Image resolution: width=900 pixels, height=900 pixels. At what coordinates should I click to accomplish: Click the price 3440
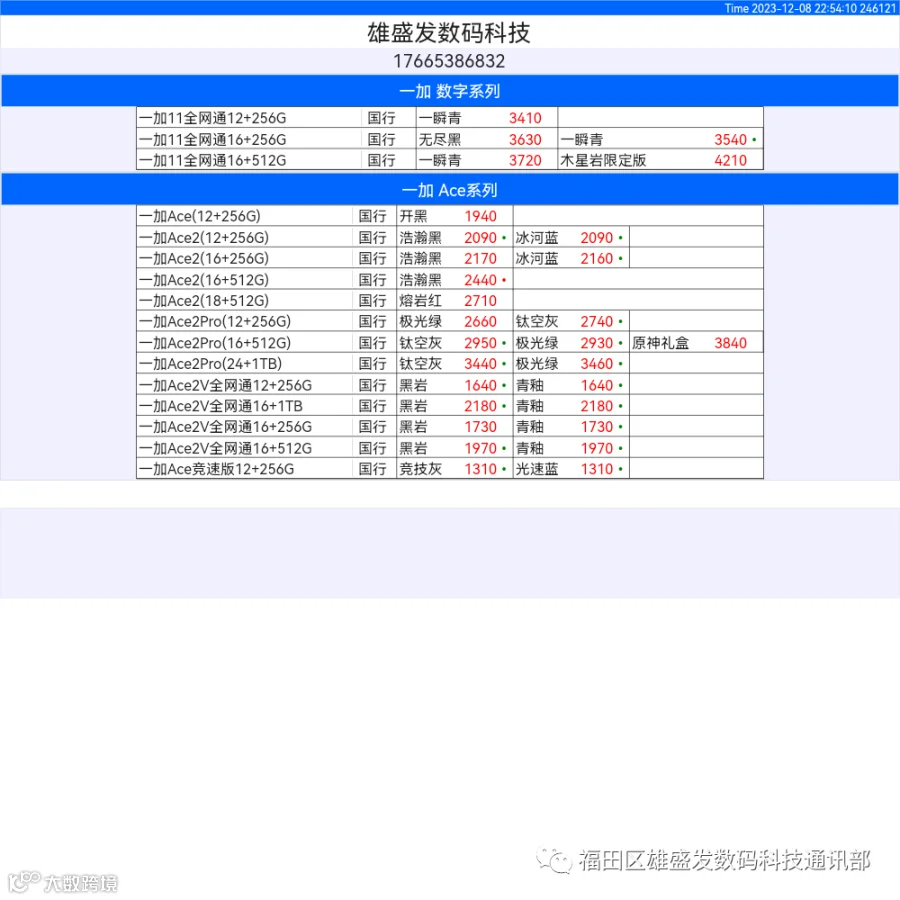(480, 363)
